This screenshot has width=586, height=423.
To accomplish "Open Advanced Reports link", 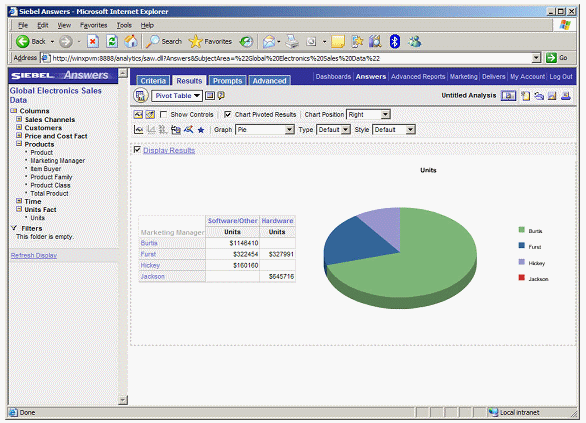I will click(x=418, y=76).
